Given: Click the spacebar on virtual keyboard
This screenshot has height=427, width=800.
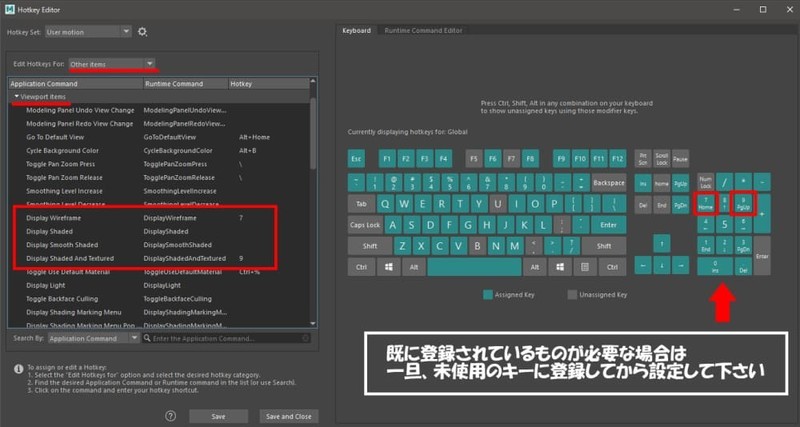Looking at the screenshot, I should [x=474, y=267].
